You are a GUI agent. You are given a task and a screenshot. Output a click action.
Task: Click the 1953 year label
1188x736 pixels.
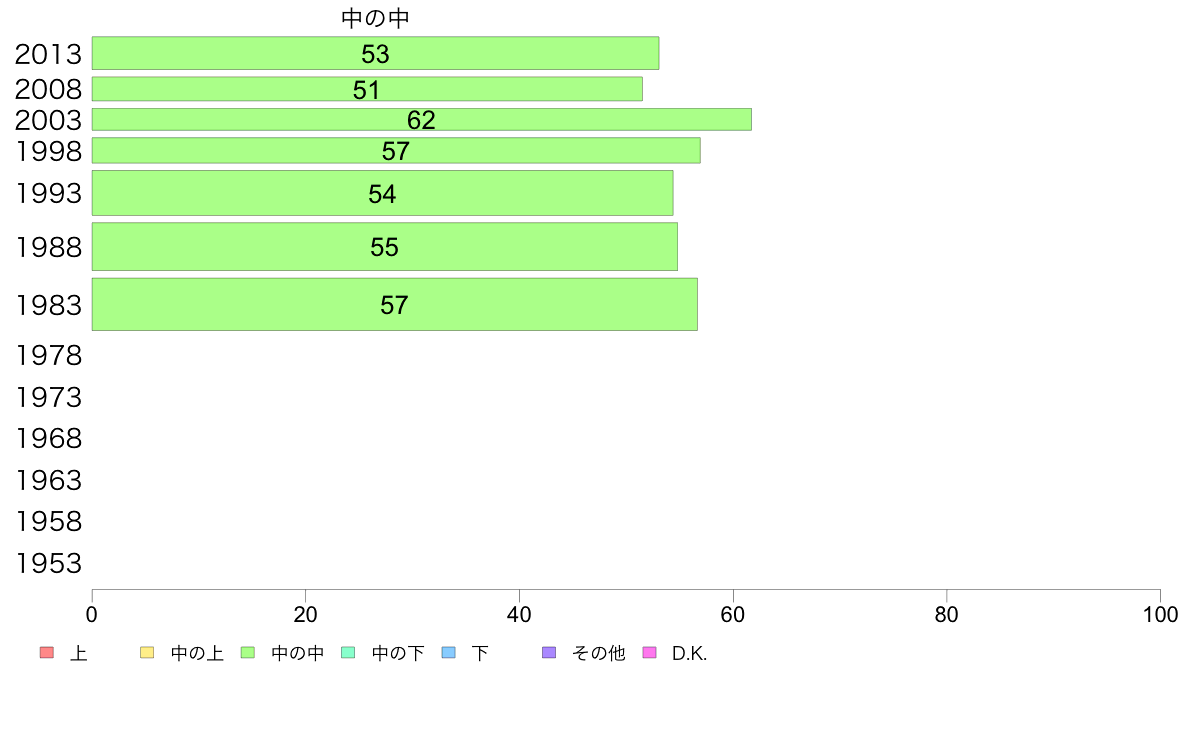click(x=48, y=563)
